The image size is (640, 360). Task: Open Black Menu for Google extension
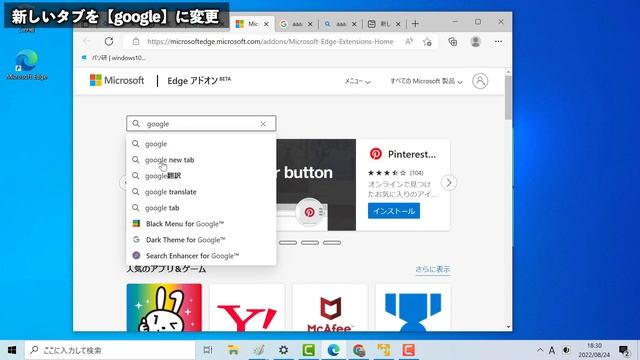coord(201,224)
